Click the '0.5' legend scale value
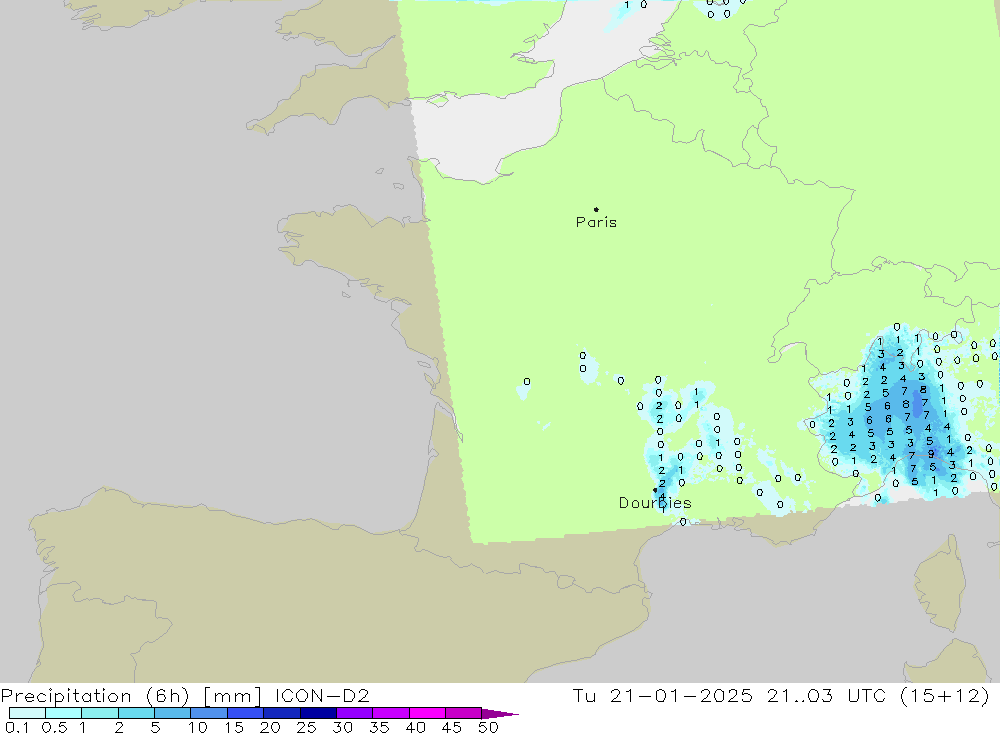The width and height of the screenshot is (1000, 733). pyautogui.click(x=54, y=727)
